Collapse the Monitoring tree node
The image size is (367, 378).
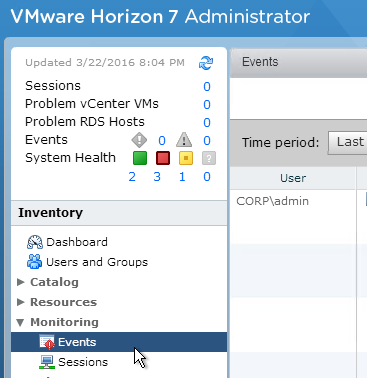20,322
